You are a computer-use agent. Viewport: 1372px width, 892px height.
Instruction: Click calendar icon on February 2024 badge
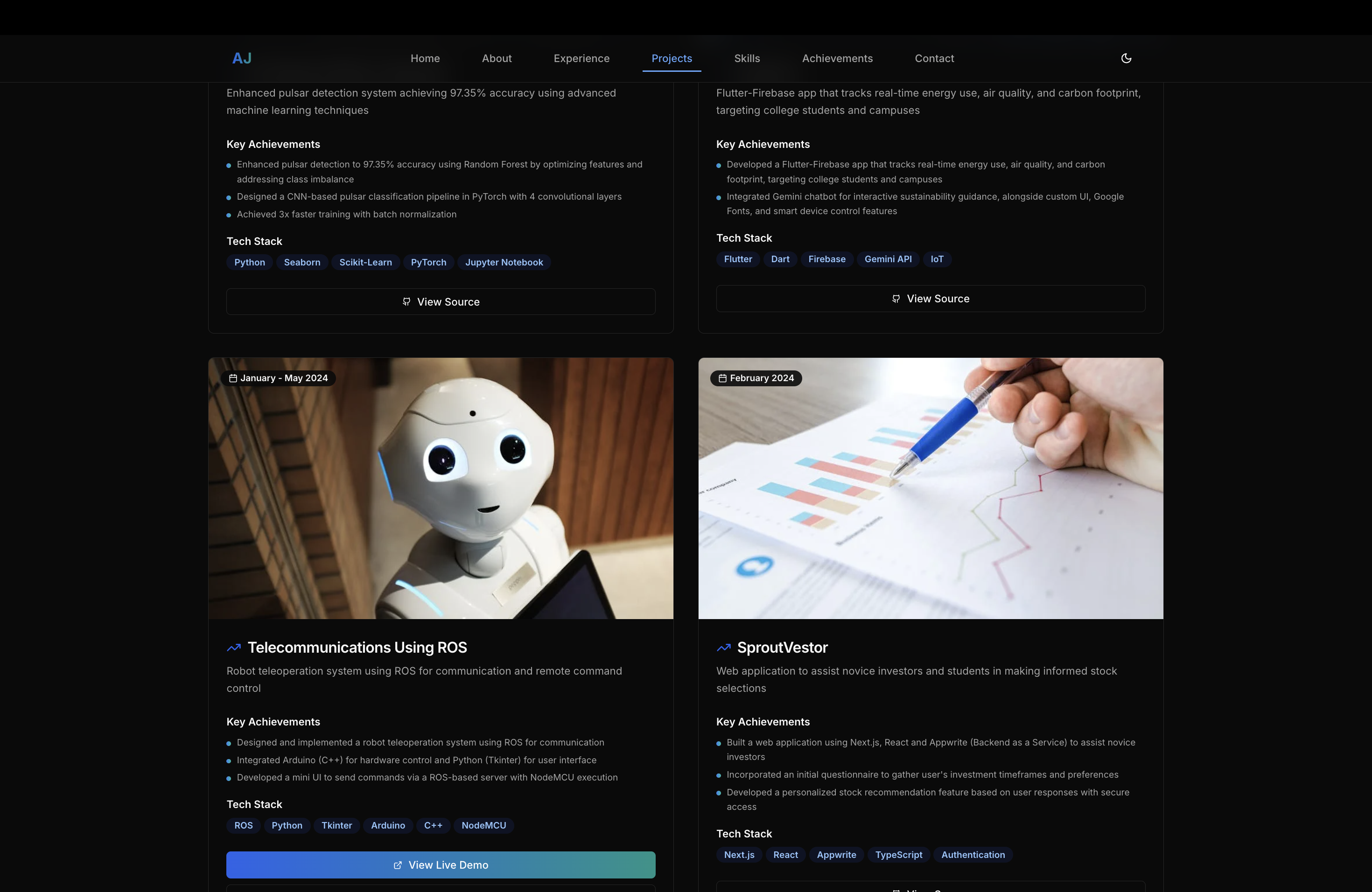722,378
